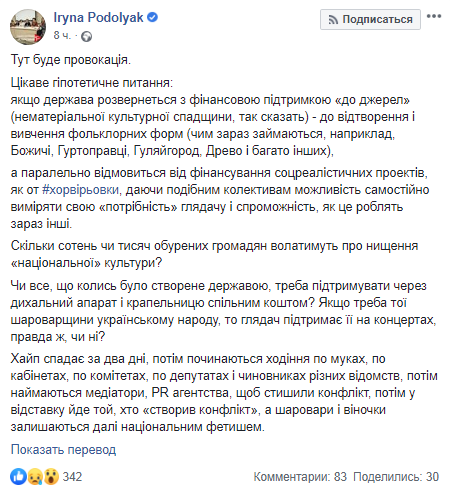450x491 pixels.
Task: Click the blue verified badge icon
Action: 152,17
